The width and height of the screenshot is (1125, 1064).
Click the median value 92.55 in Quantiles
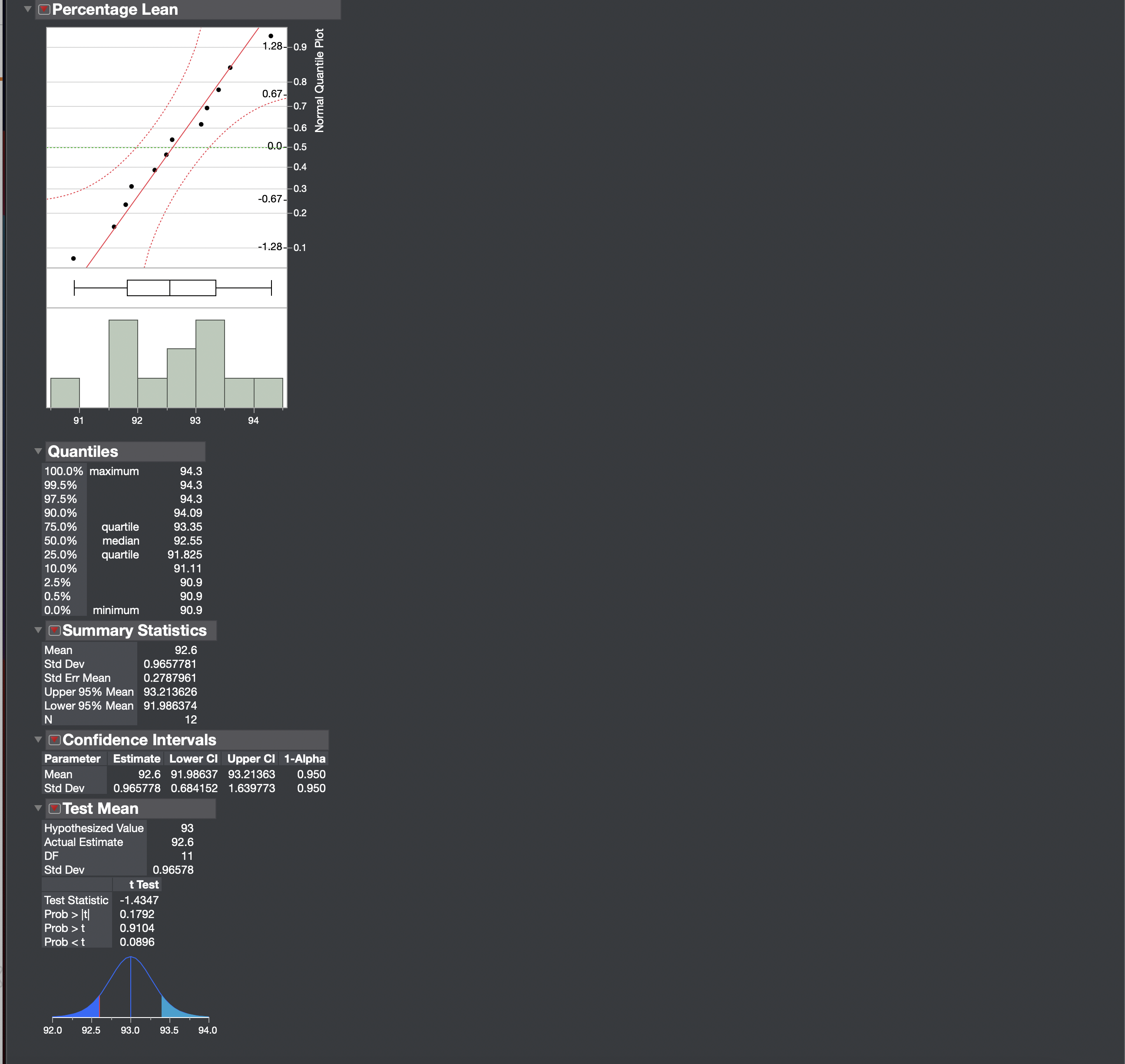coord(189,541)
